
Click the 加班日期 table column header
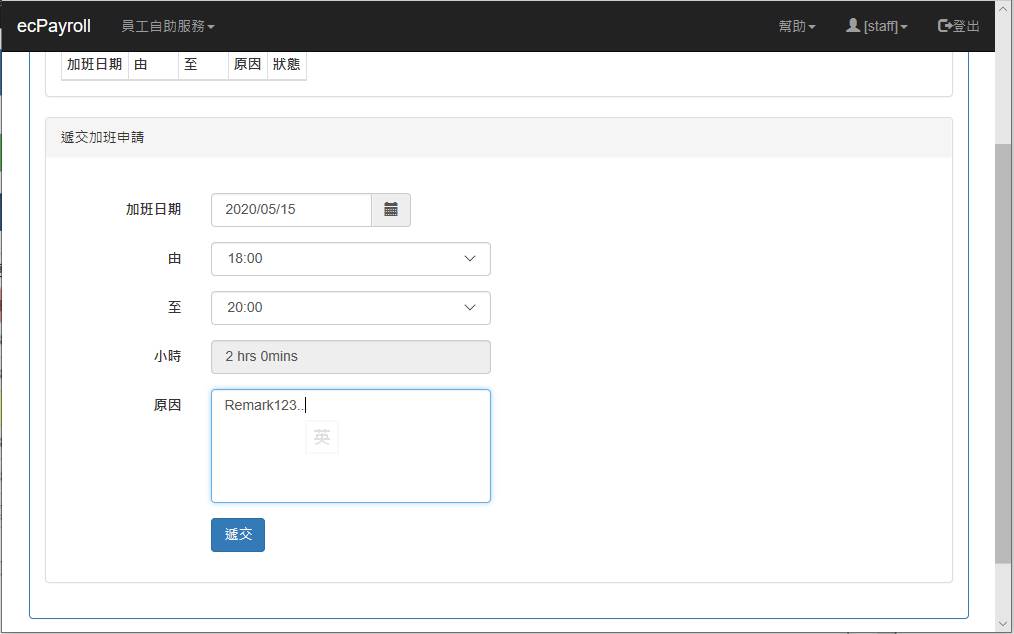[x=94, y=64]
